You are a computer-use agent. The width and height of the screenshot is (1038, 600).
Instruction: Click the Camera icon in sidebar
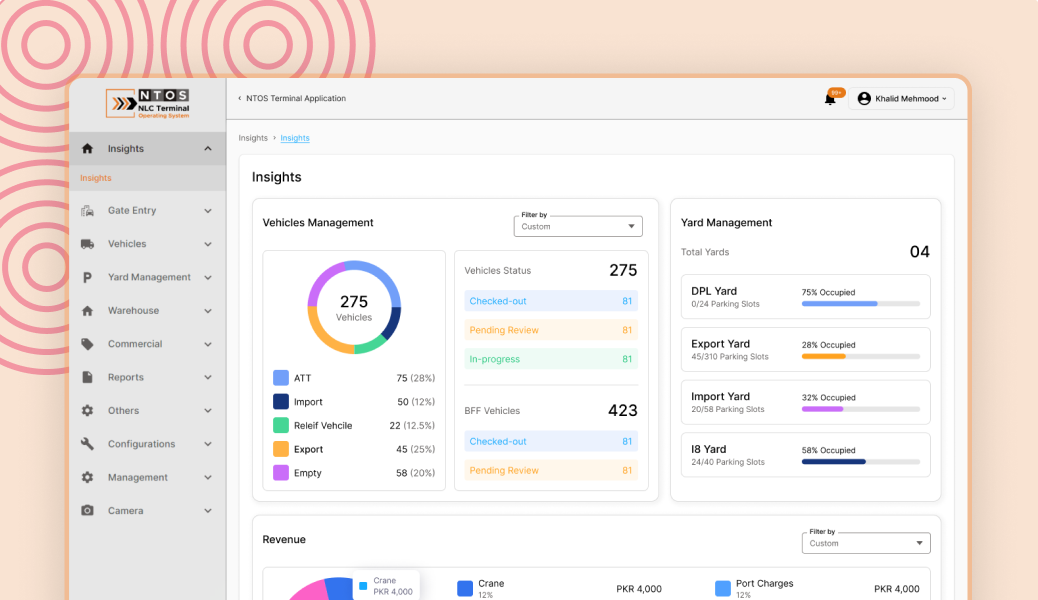[x=87, y=511]
